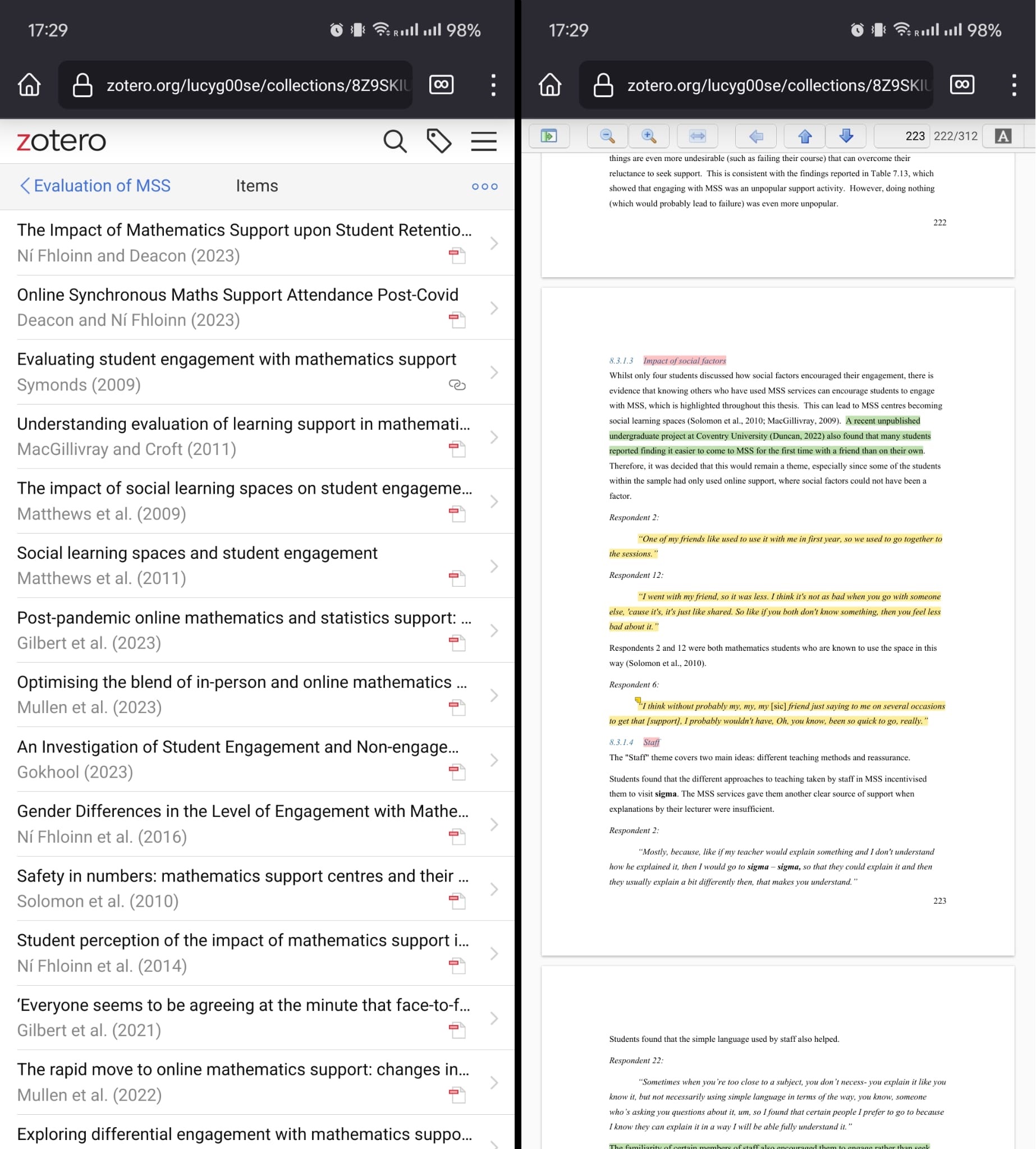Image resolution: width=1036 pixels, height=1149 pixels.
Task: Fit PDF page to width
Action: tap(697, 136)
